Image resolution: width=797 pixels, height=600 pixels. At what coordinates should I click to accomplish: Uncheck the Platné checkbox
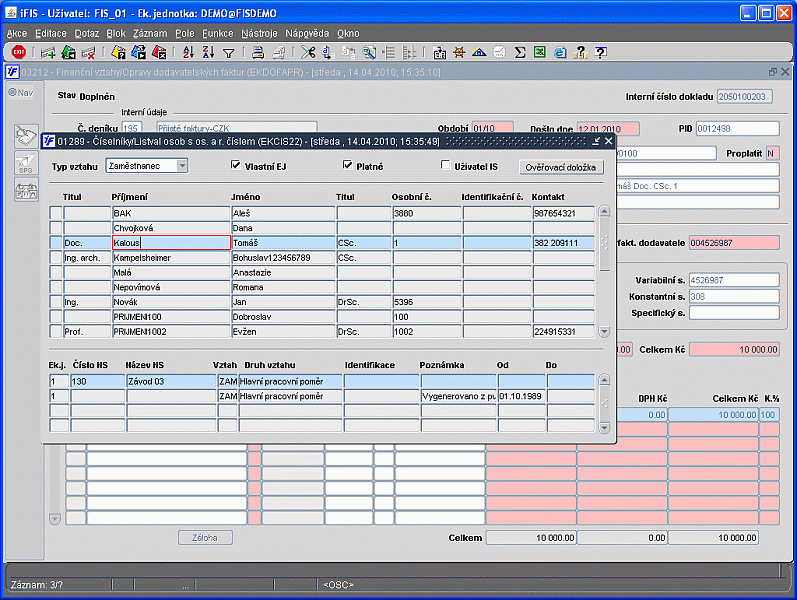click(x=348, y=166)
